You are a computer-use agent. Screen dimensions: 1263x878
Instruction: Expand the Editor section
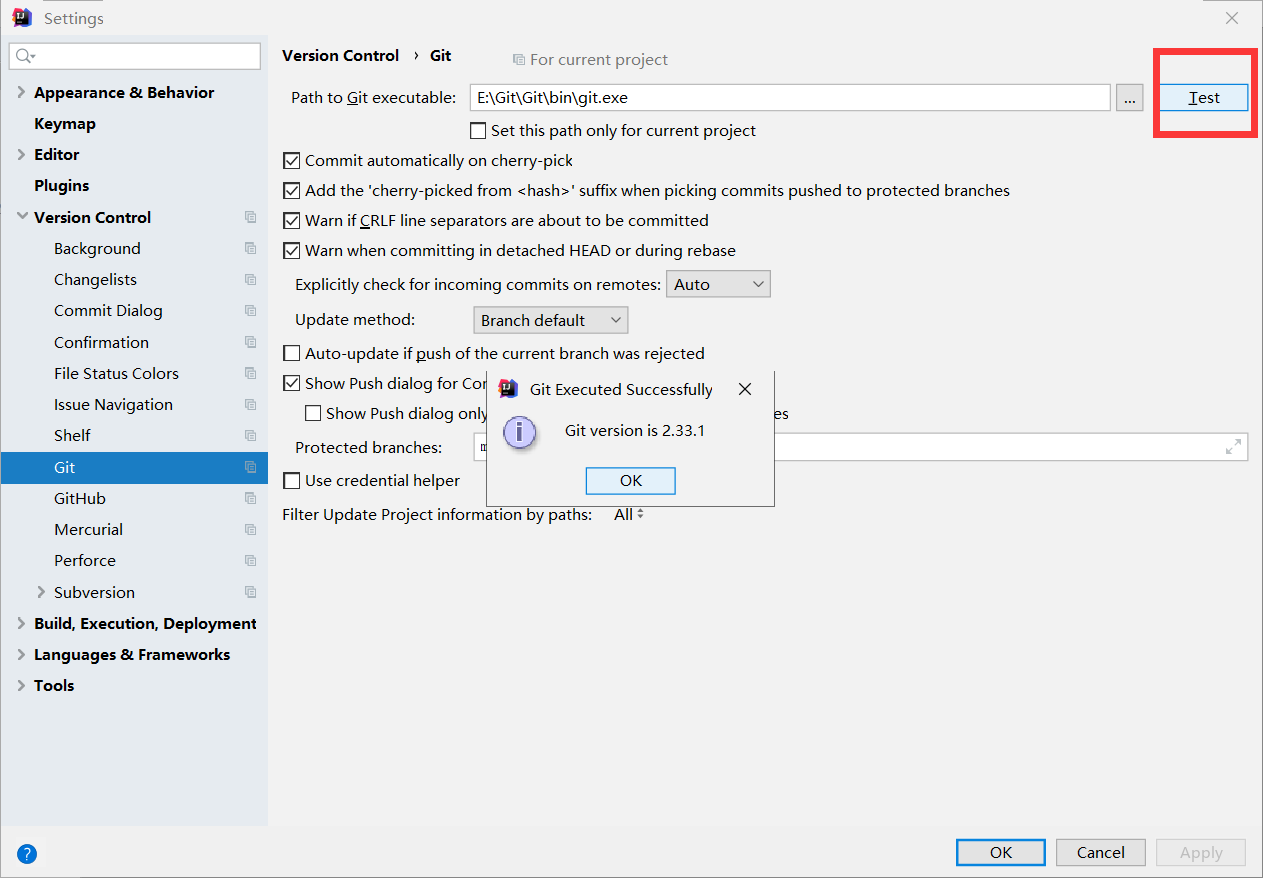tap(22, 154)
